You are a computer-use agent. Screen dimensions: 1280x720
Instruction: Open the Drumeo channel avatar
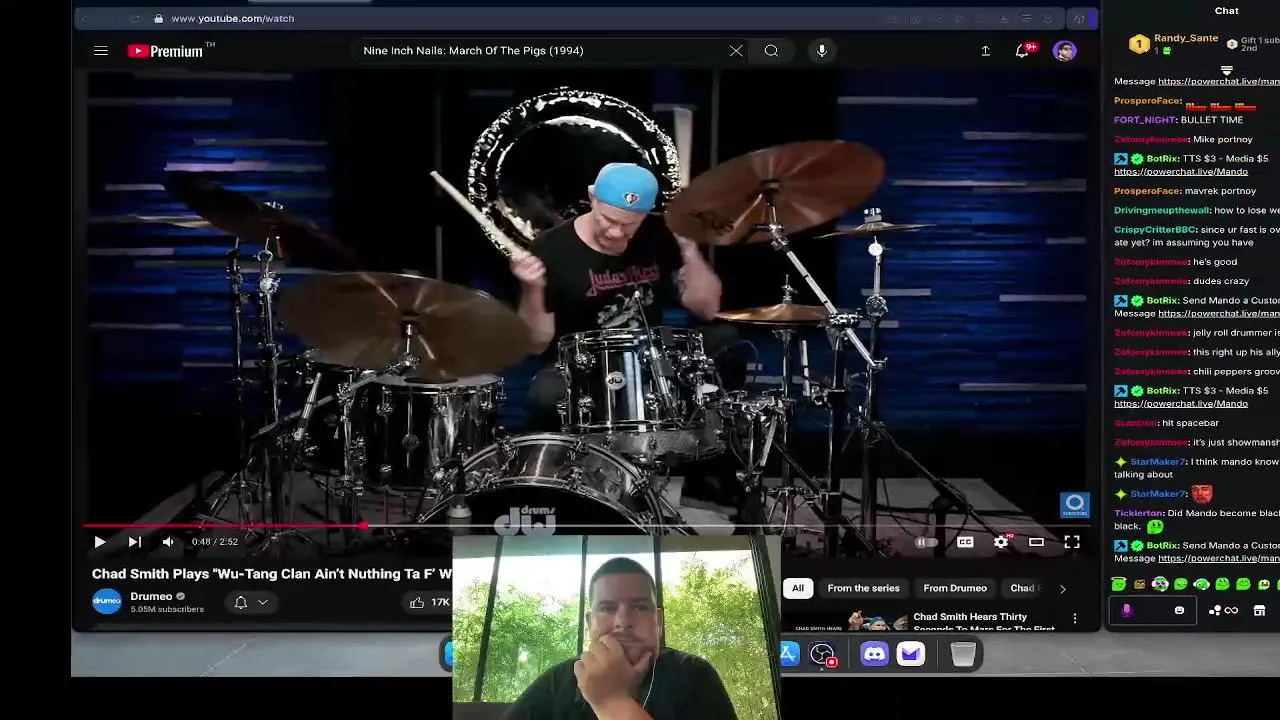107,602
